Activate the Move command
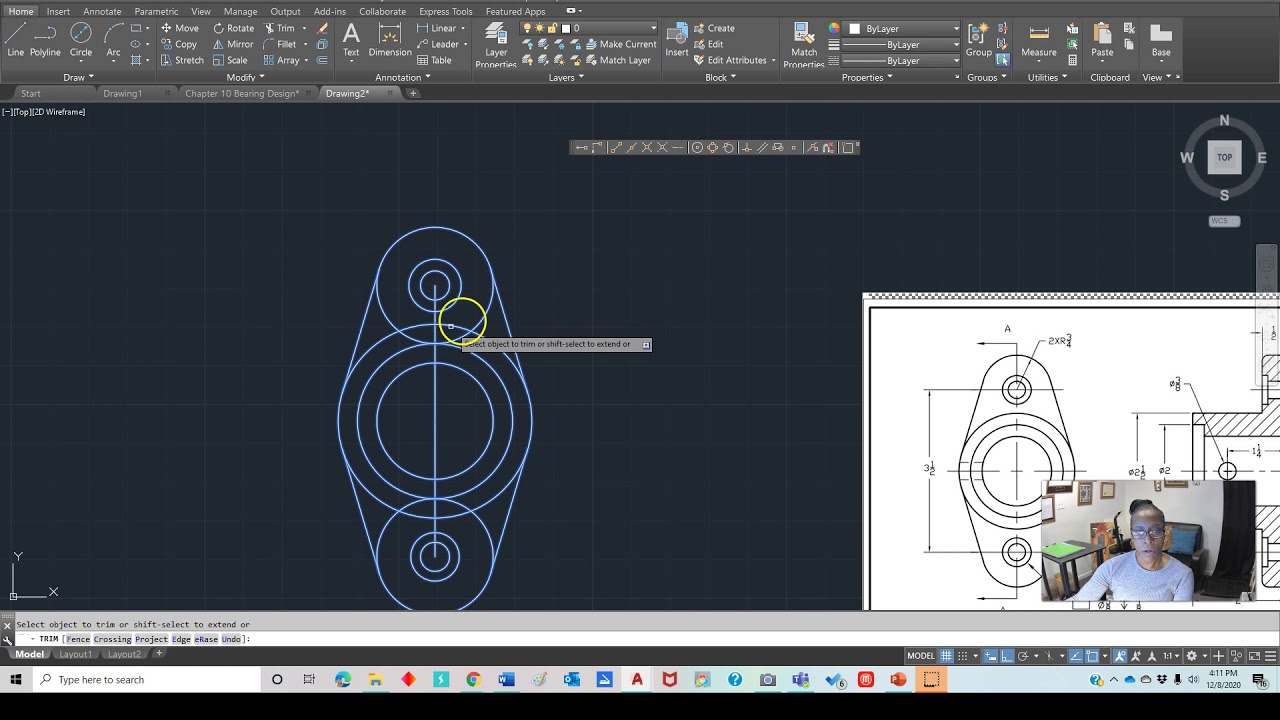The height and width of the screenshot is (720, 1280). (x=179, y=28)
